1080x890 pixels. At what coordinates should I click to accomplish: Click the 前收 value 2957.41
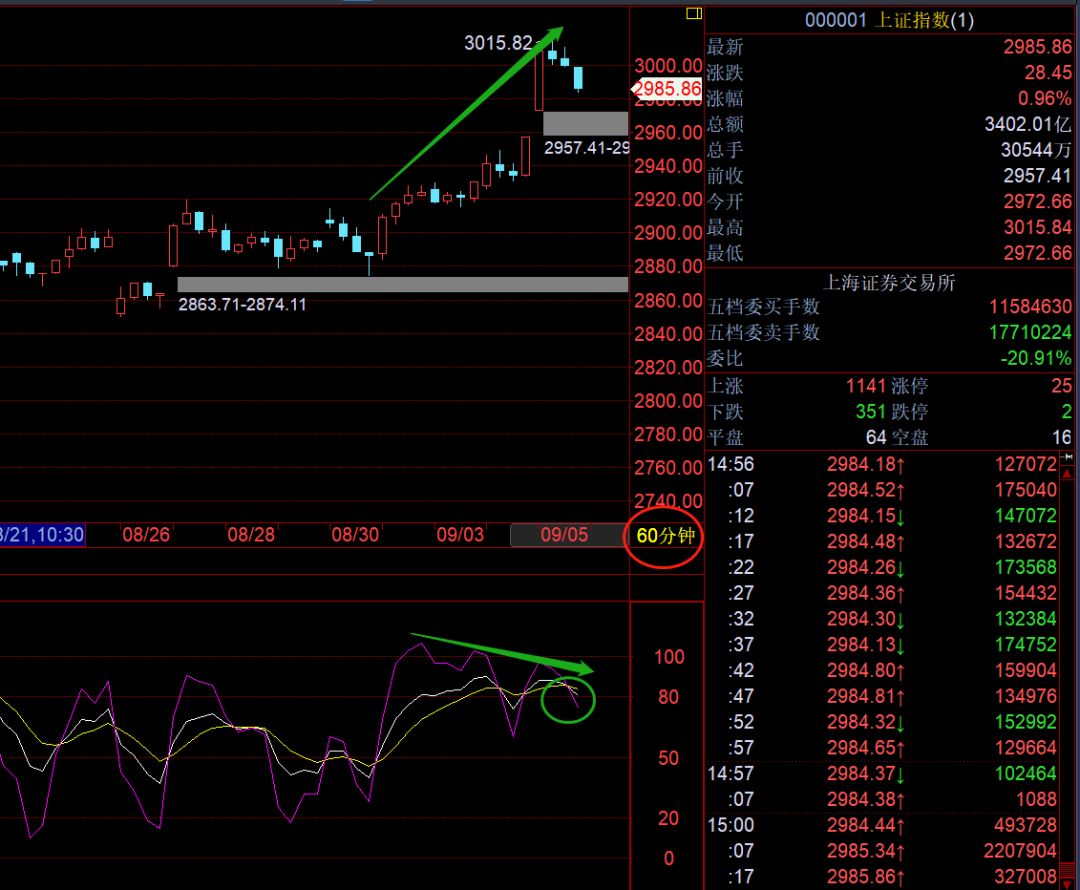click(1037, 176)
